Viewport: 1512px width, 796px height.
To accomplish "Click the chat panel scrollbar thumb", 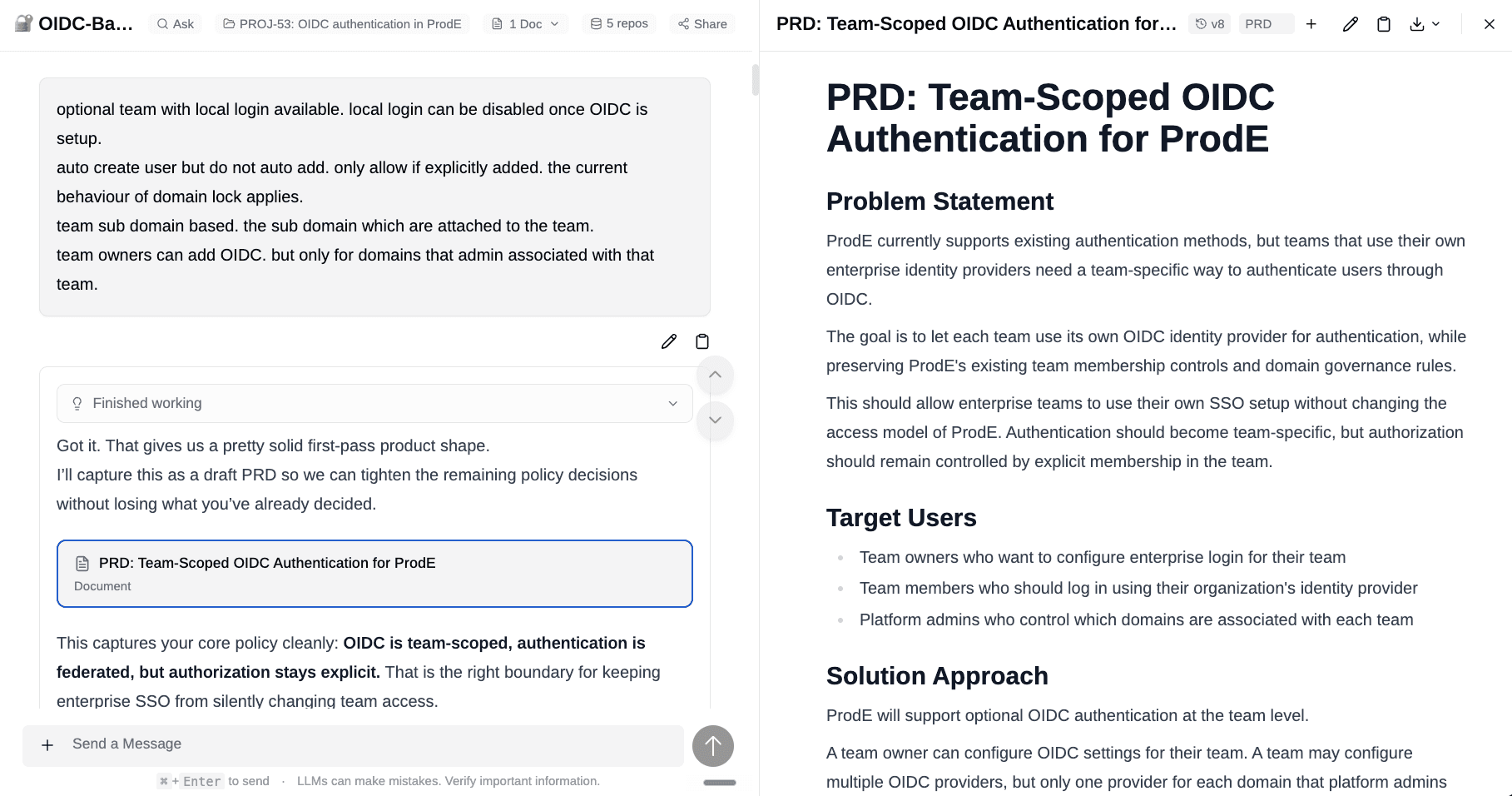I will coord(756,80).
